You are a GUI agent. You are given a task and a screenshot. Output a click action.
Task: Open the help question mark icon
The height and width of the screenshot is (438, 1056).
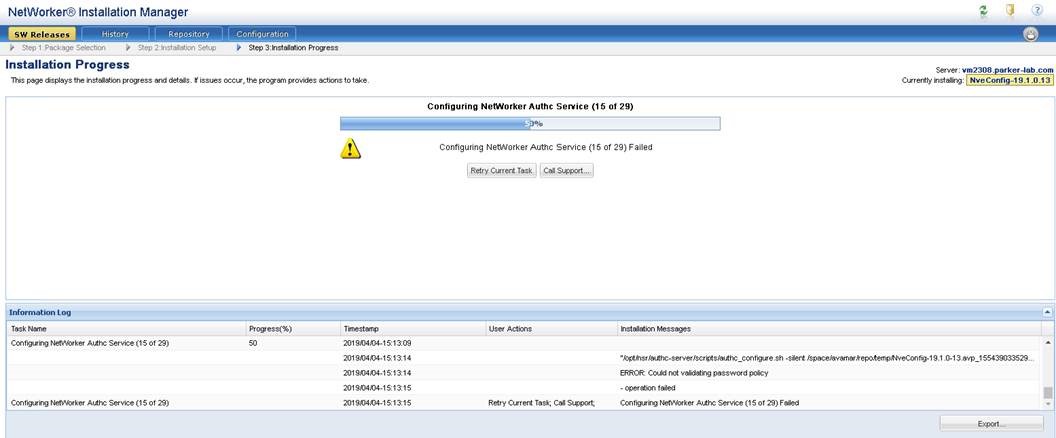click(1036, 11)
